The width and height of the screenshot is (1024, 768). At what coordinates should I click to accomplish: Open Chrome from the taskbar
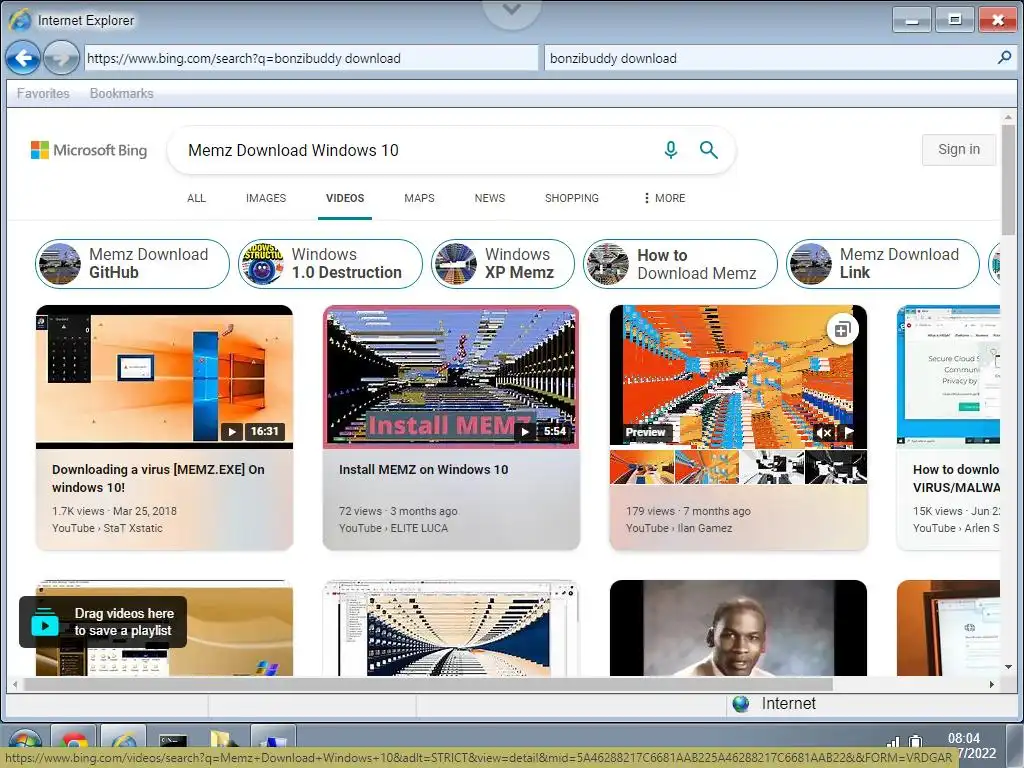pos(73,743)
